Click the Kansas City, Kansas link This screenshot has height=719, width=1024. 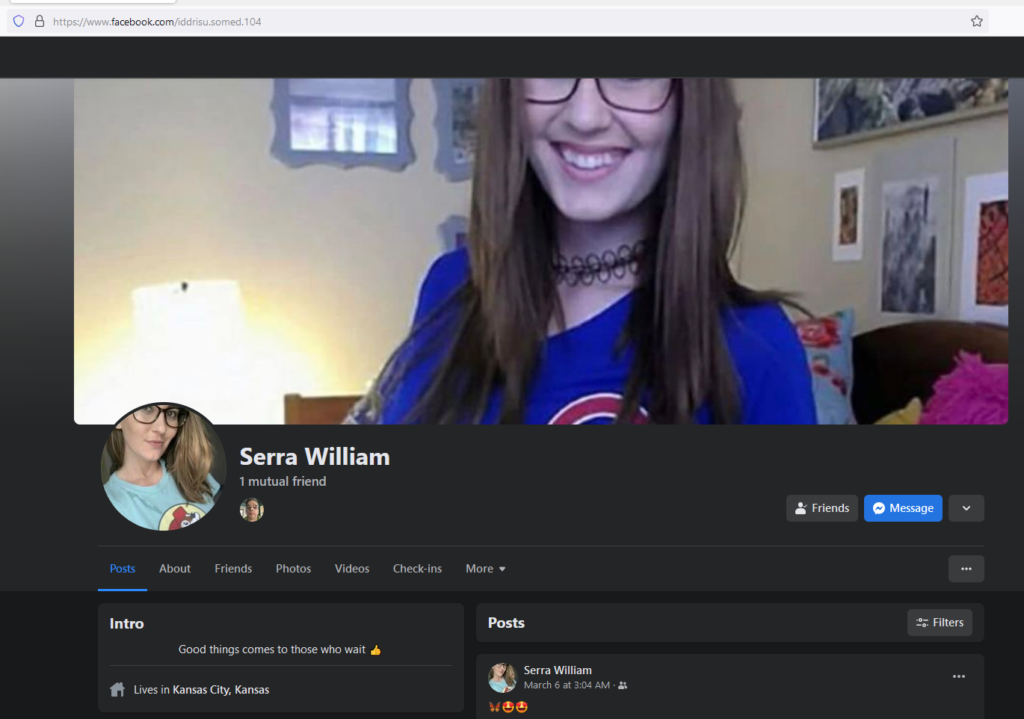click(x=221, y=690)
